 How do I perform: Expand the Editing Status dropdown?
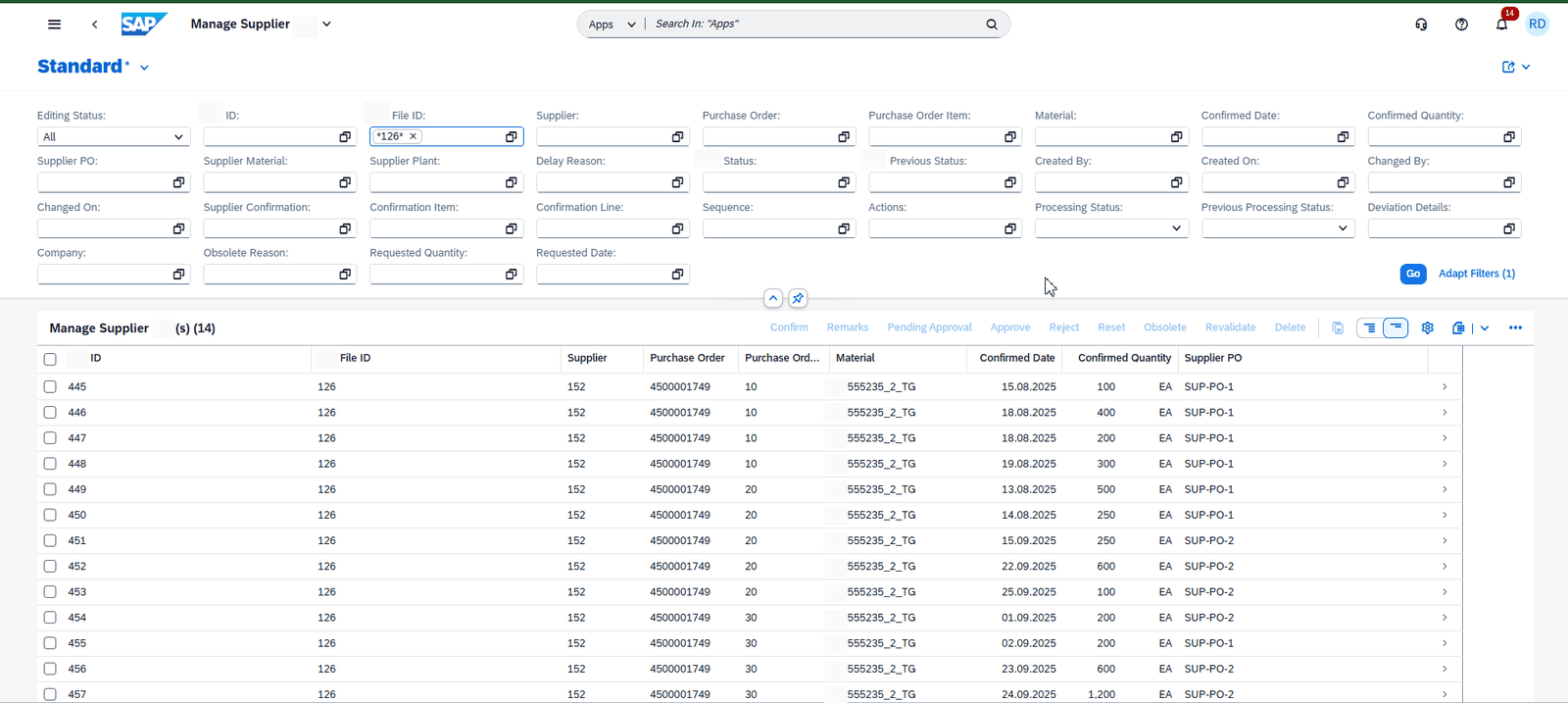click(x=177, y=137)
